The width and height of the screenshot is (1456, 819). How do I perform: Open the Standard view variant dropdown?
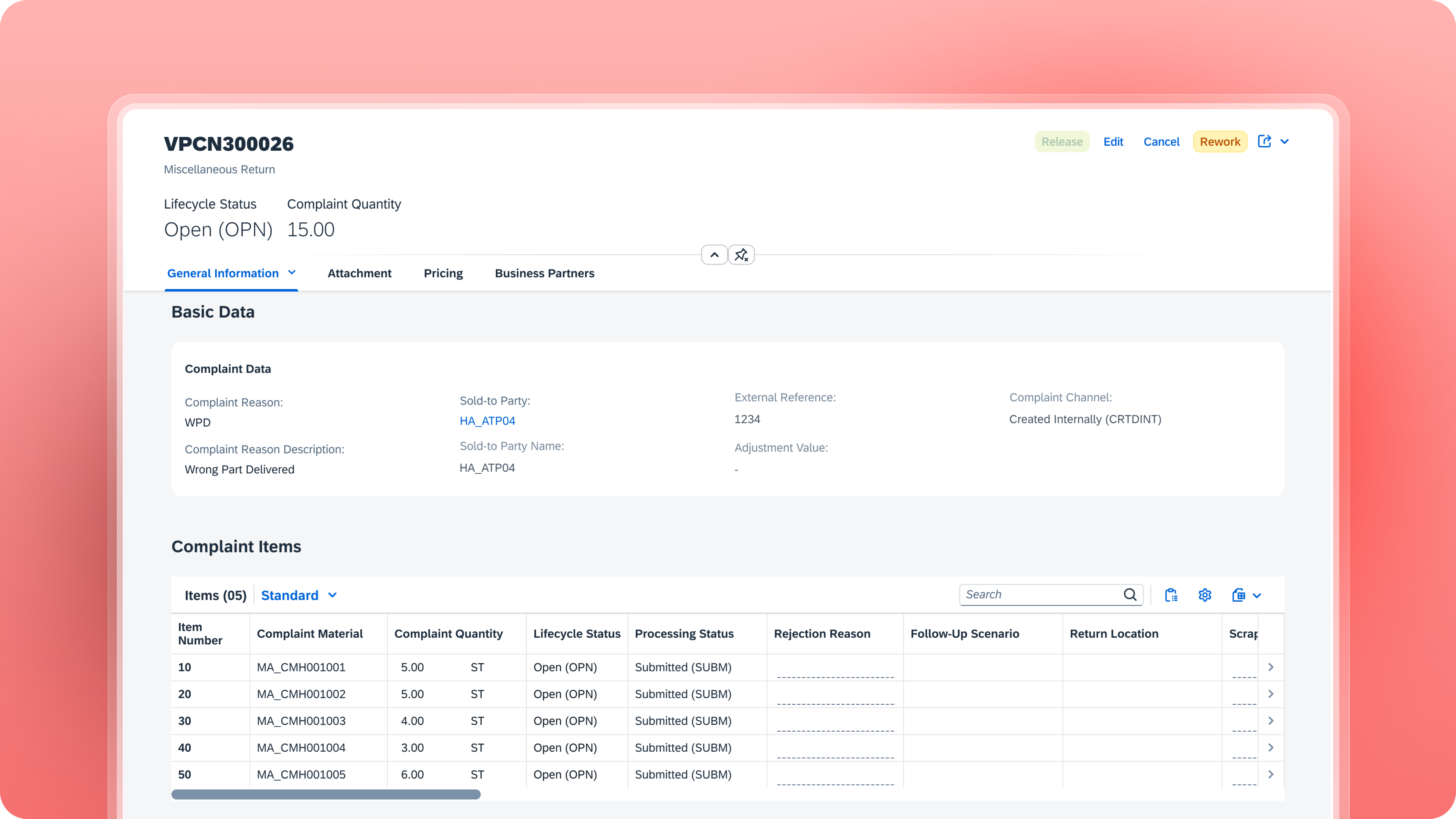click(299, 595)
